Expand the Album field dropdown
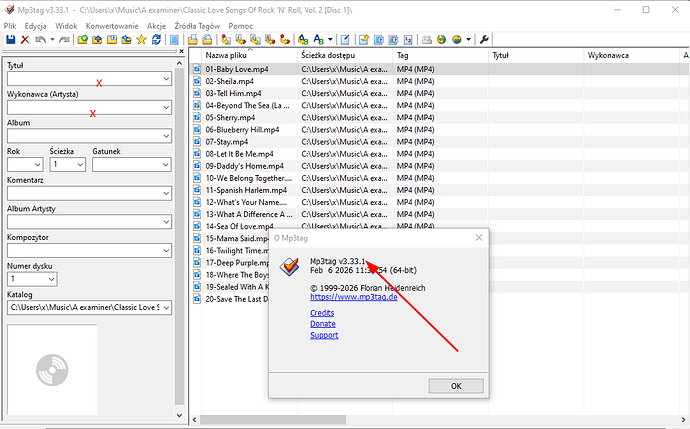Image resolution: width=690 pixels, height=429 pixels. [166, 136]
